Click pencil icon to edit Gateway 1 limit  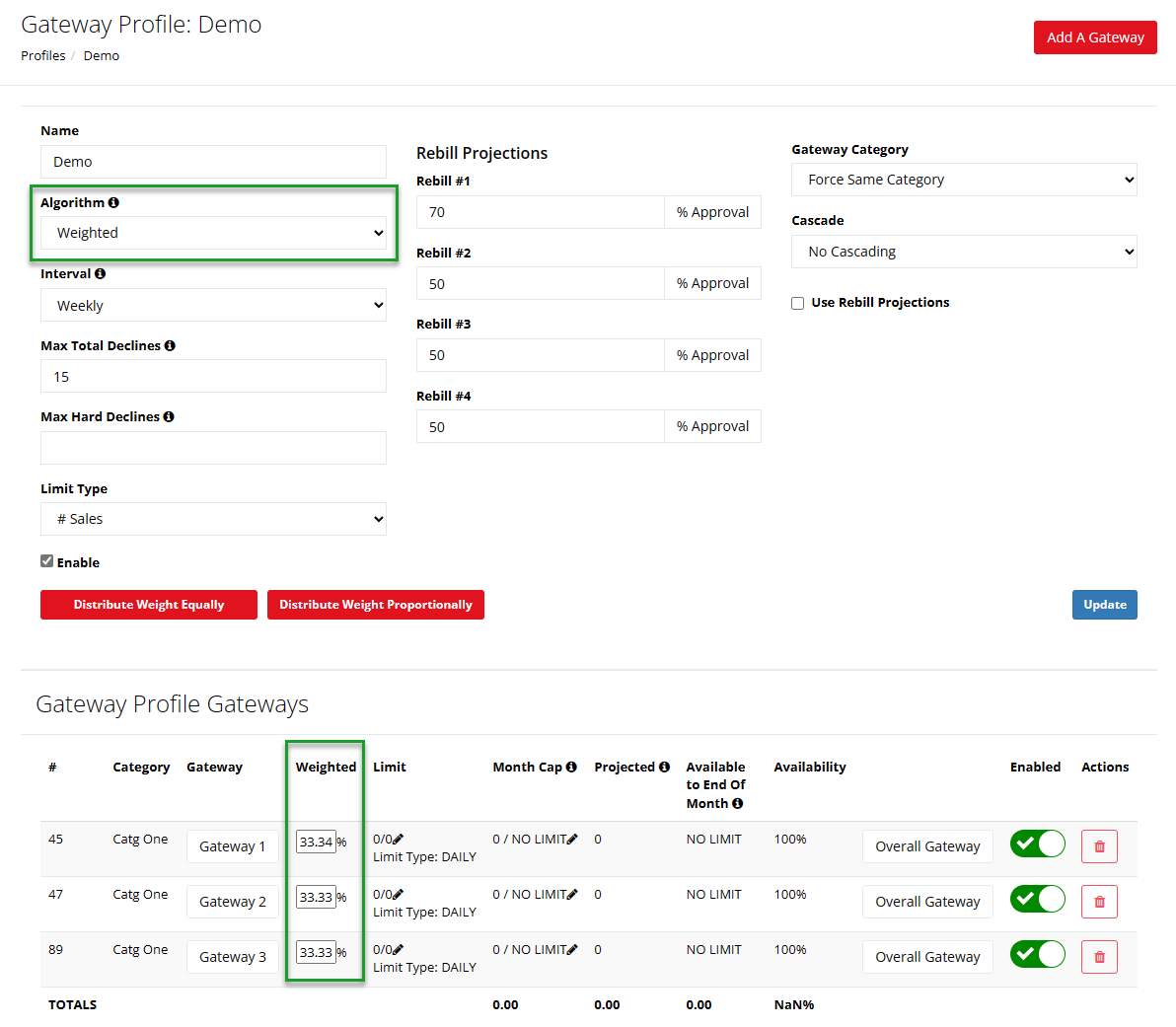pos(399,840)
